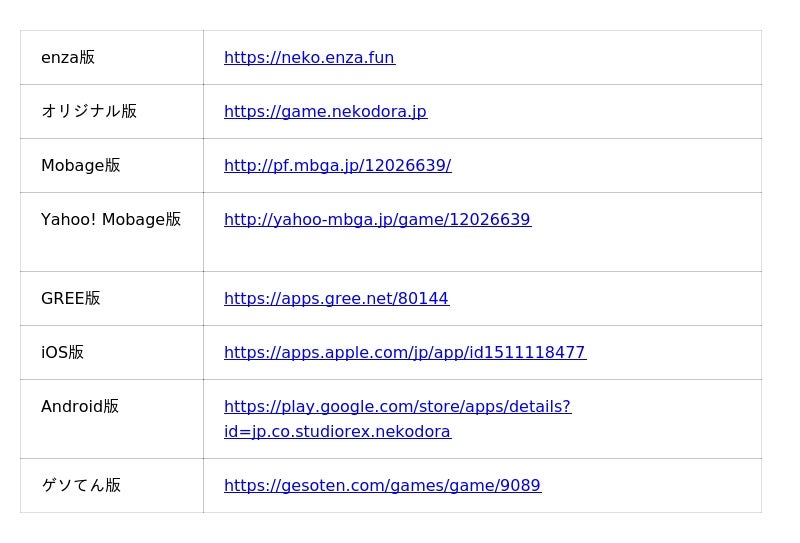
Task: Select the GREE版 label cell
Action: click(71, 299)
